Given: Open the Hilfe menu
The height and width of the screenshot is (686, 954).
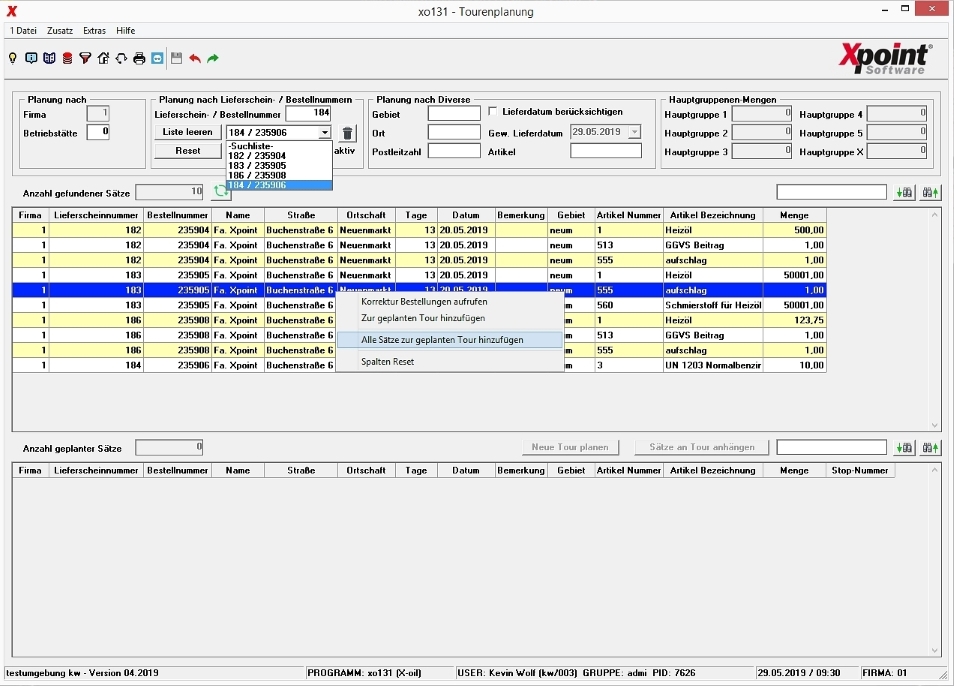Looking at the screenshot, I should coord(125,30).
